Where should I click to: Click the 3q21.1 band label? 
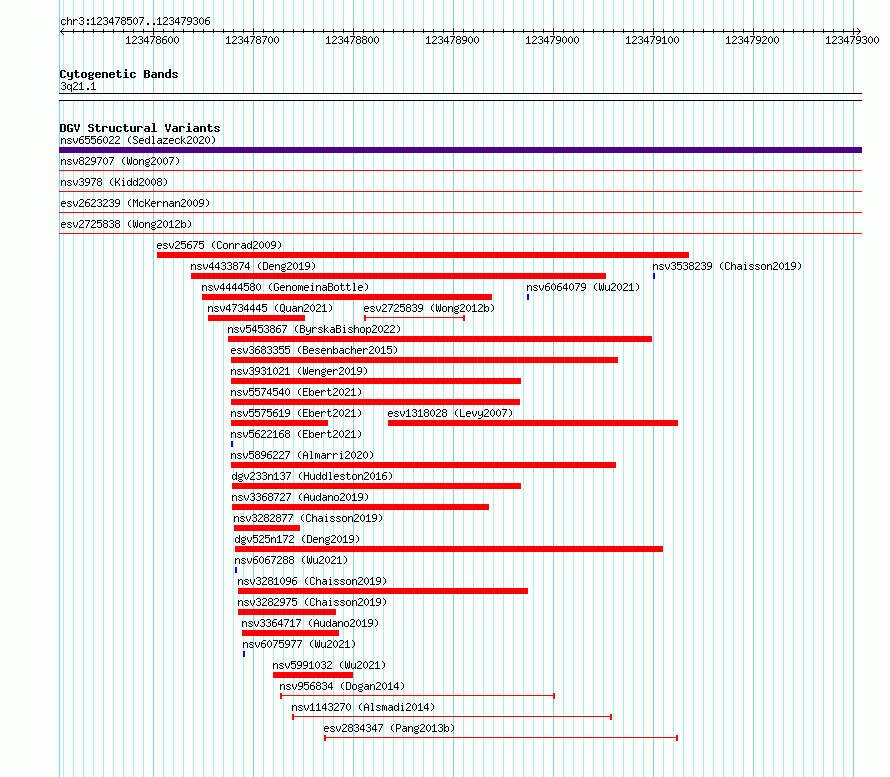(x=78, y=86)
